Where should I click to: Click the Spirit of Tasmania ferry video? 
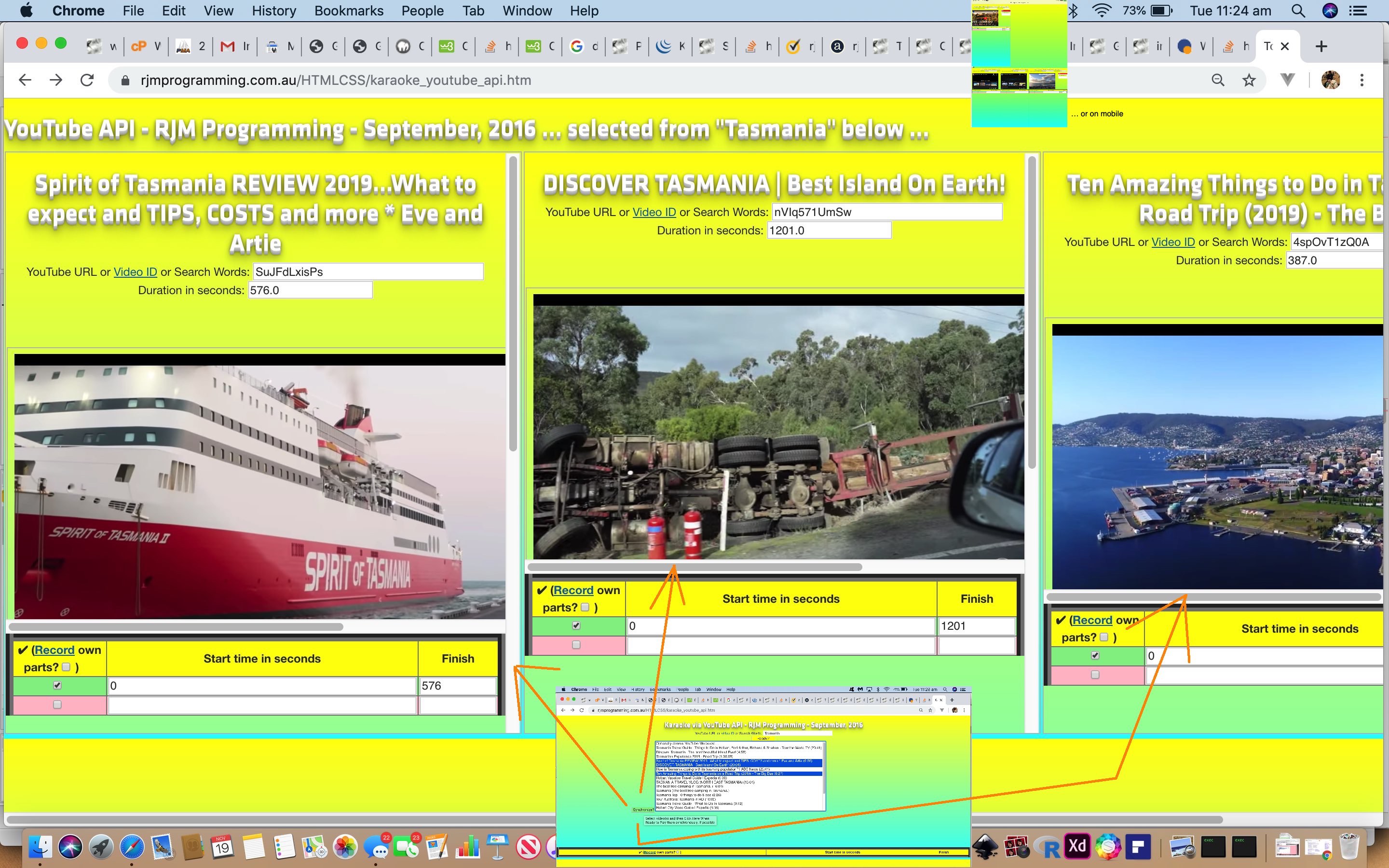[259, 487]
